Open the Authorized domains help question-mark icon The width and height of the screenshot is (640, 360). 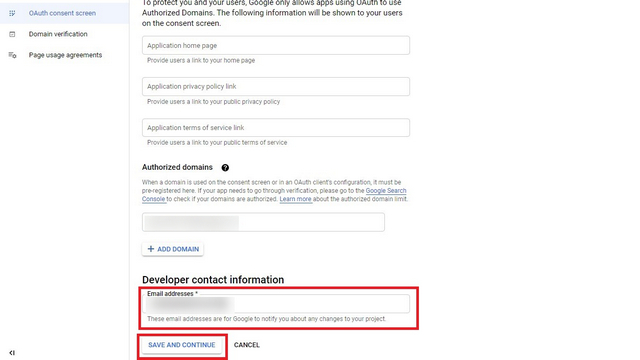coord(225,167)
